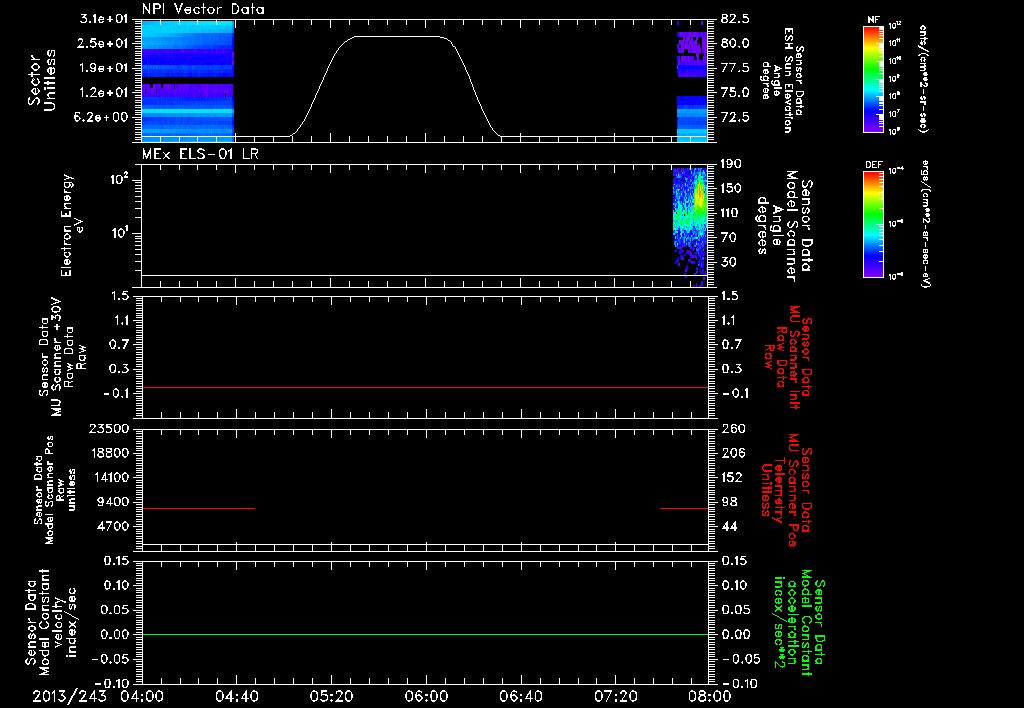Viewport: 1024px width, 708px height.
Task: Click the DEF color bar legend
Action: (x=874, y=224)
